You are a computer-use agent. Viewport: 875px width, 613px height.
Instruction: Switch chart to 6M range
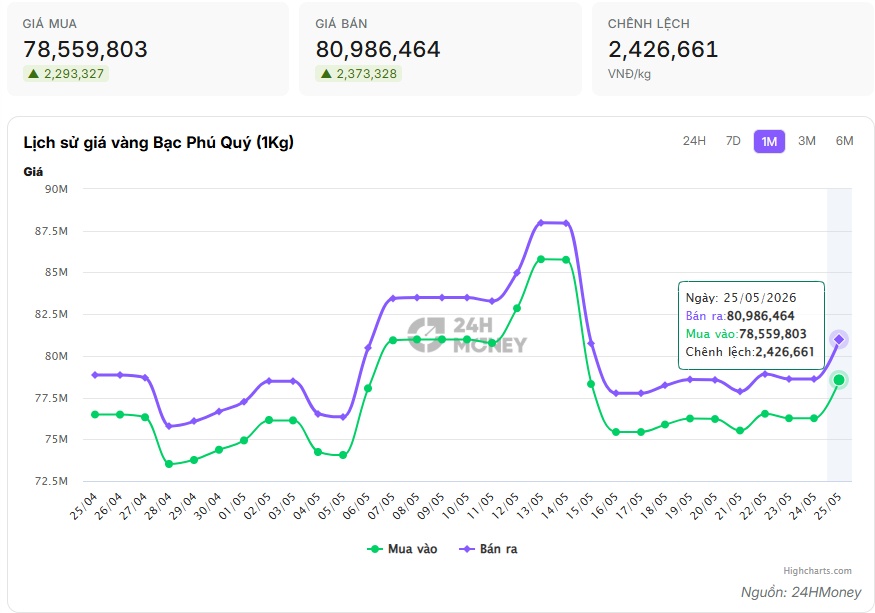844,141
